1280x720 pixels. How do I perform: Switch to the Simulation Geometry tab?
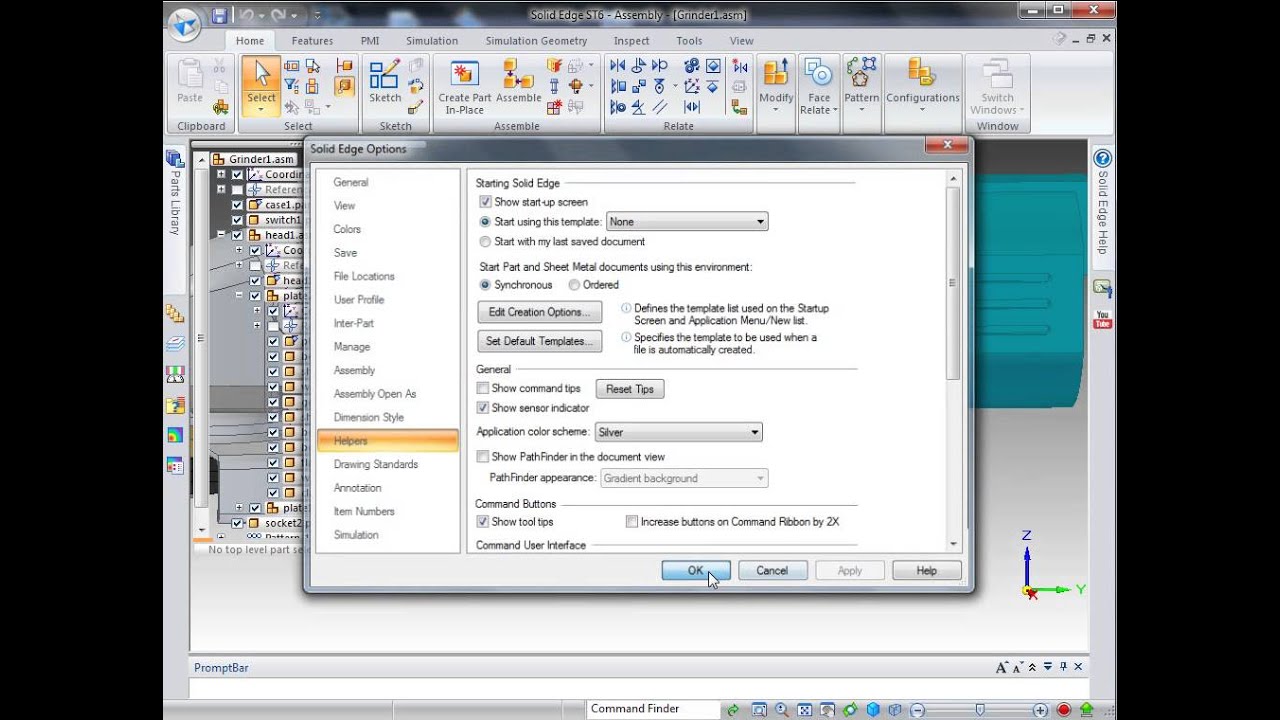pyautogui.click(x=536, y=41)
